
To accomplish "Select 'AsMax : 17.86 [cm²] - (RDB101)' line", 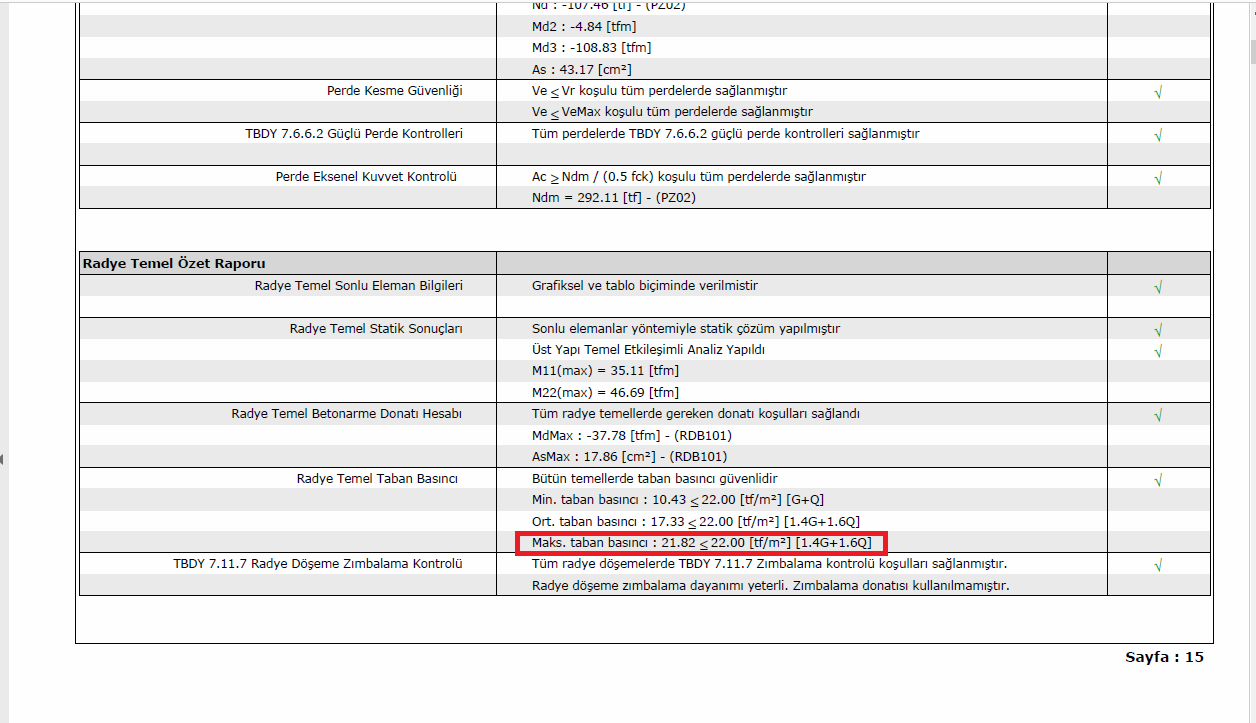I will [630, 456].
